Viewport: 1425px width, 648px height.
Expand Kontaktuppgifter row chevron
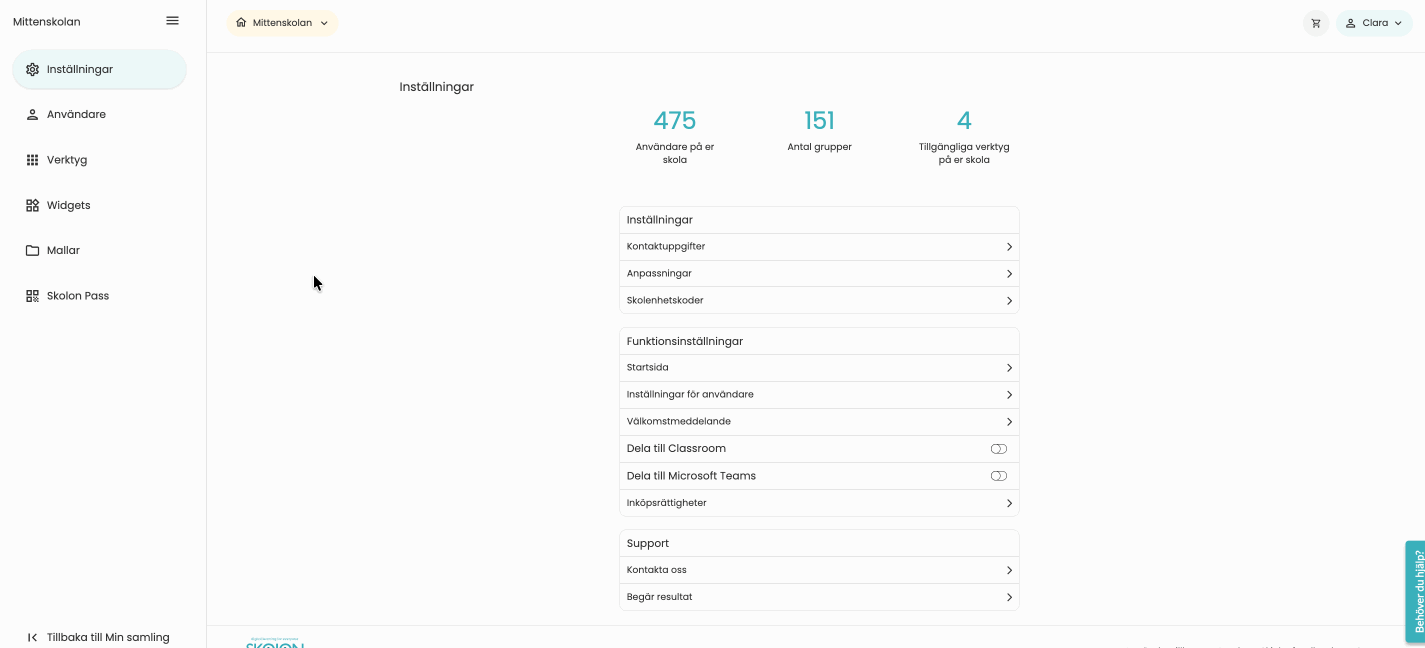[x=1009, y=247]
